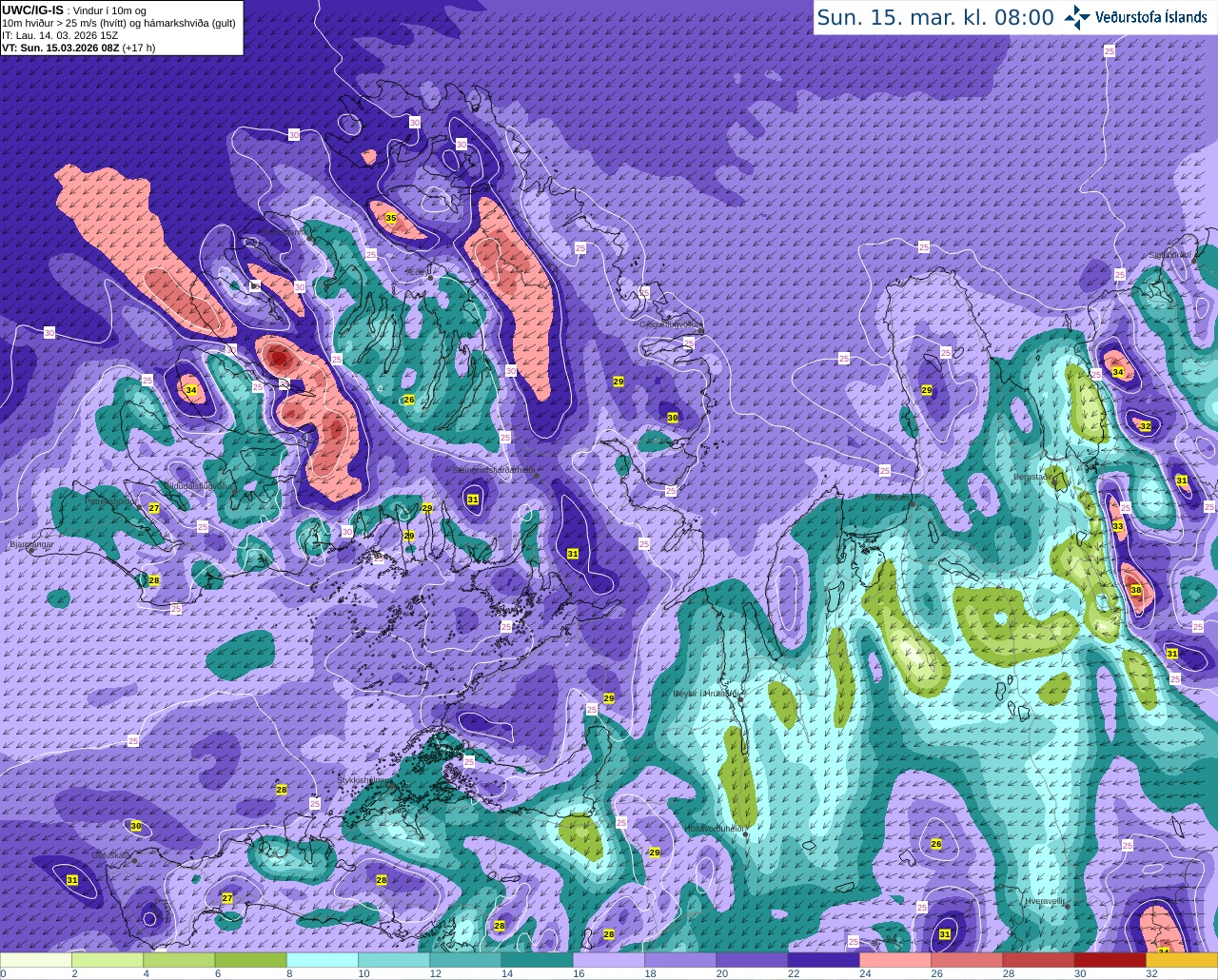1218x980 pixels.
Task: Click the legend tick label '16'
Action: coord(578,973)
